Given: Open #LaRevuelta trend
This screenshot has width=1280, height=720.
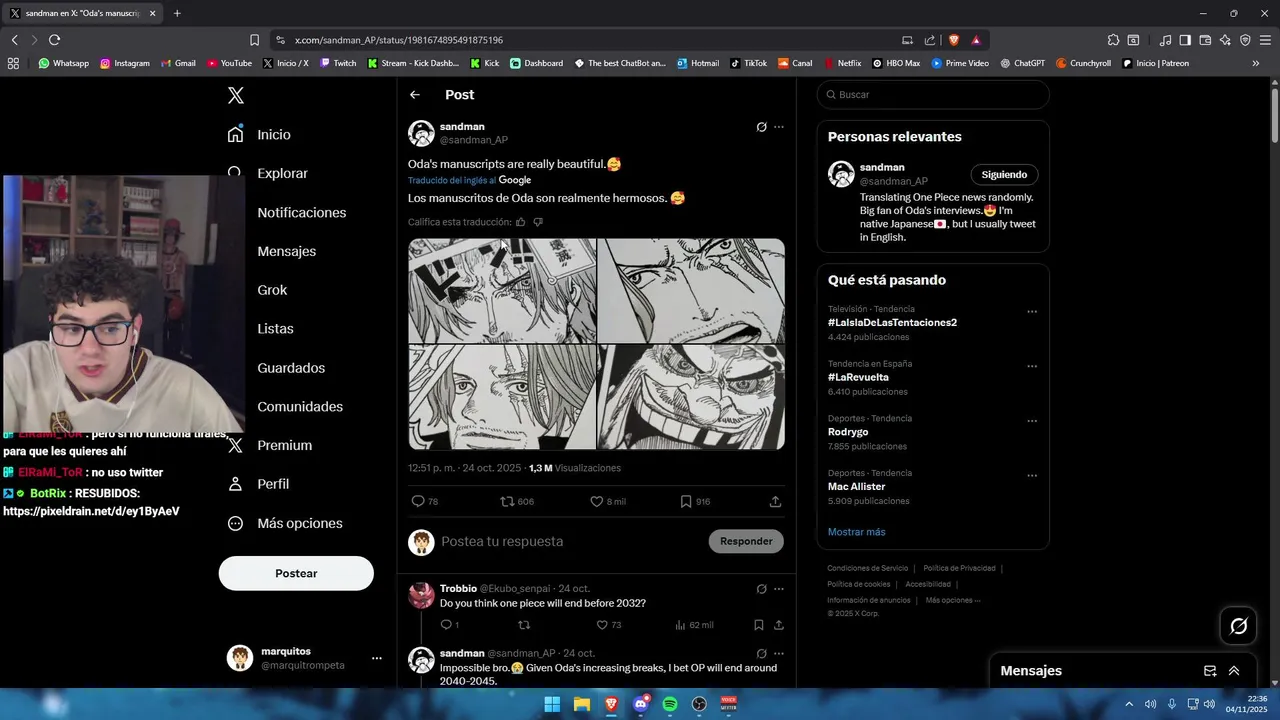Looking at the screenshot, I should (x=858, y=377).
